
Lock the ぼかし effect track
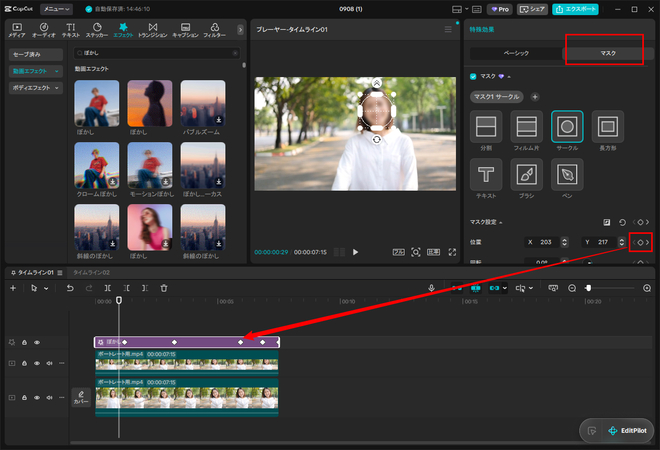[x=24, y=342]
